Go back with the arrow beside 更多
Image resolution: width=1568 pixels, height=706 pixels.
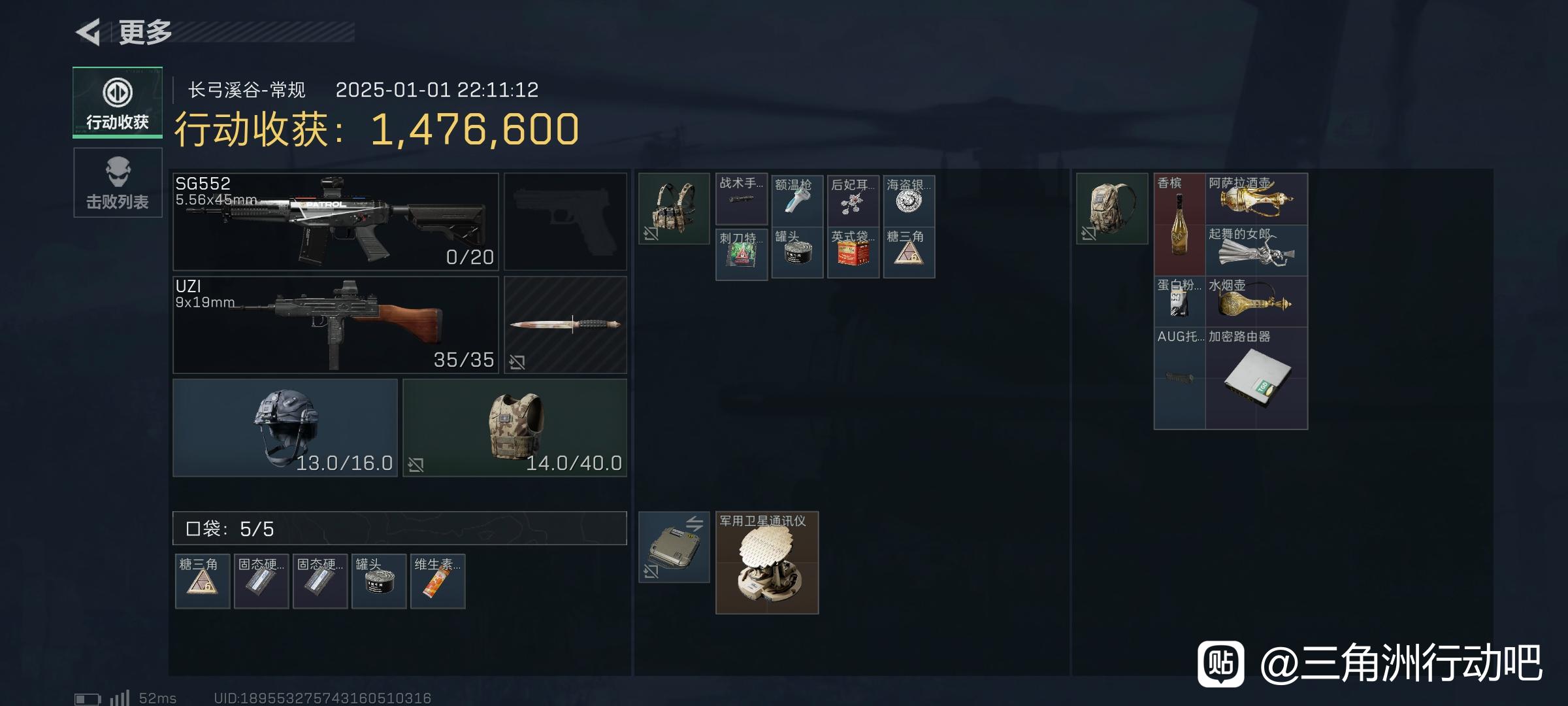coord(89,32)
